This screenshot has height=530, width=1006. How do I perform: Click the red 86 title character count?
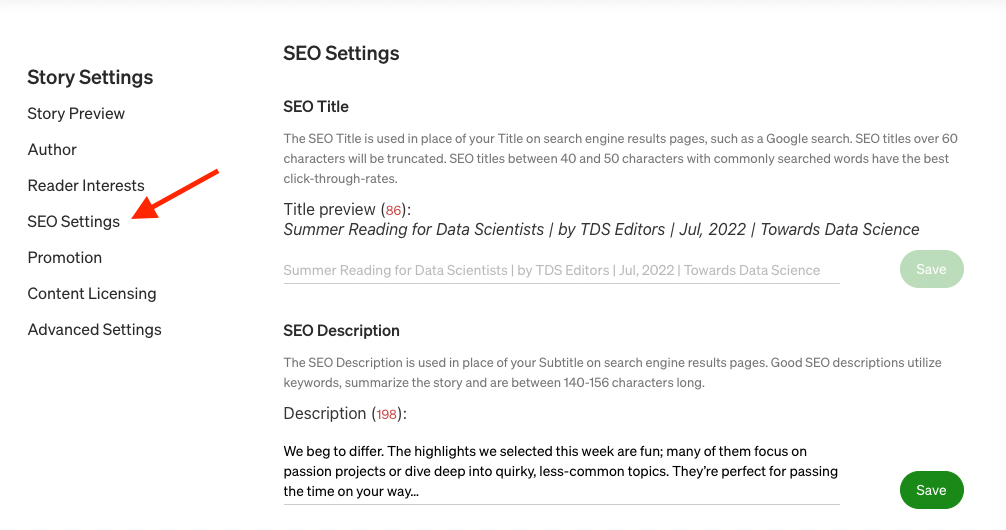pyautogui.click(x=393, y=210)
